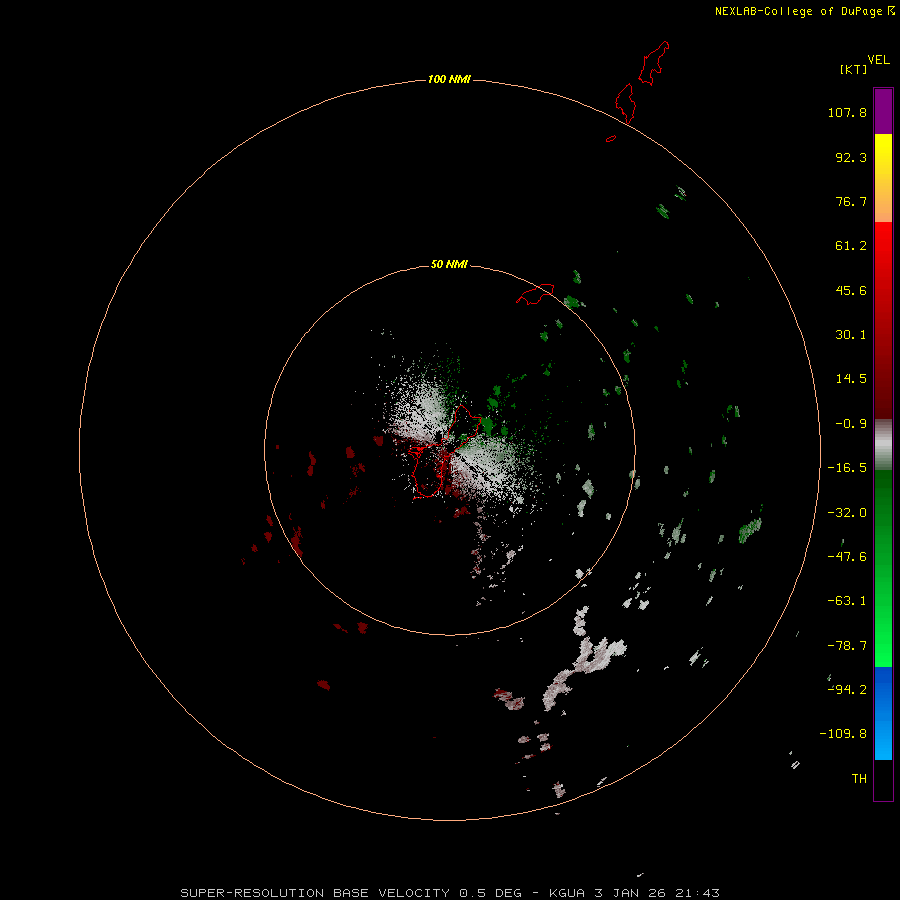This screenshot has width=900, height=900.
Task: Click the 100 NMI range ring label
Action: click(x=449, y=79)
